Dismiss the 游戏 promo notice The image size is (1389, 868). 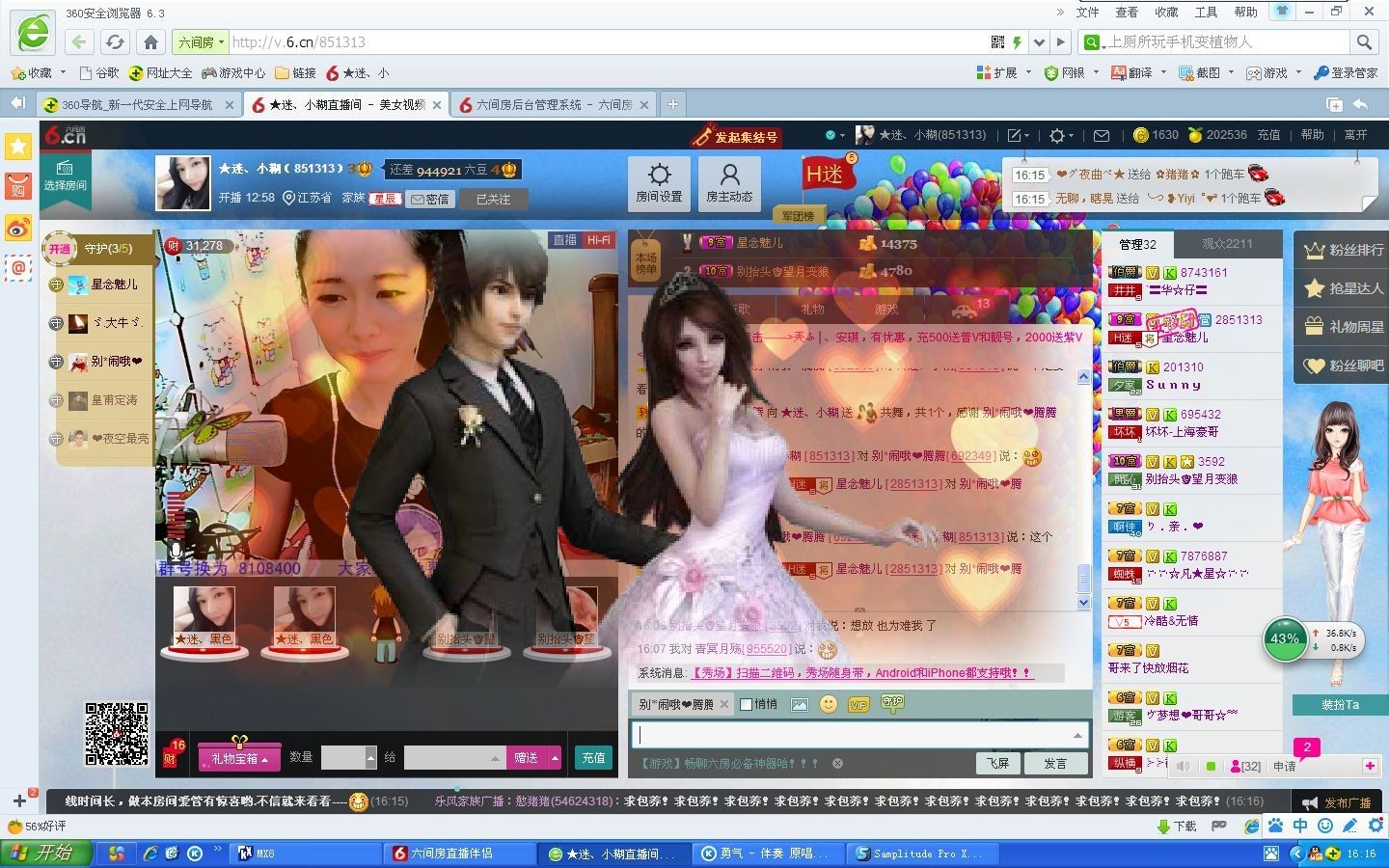click(x=837, y=763)
